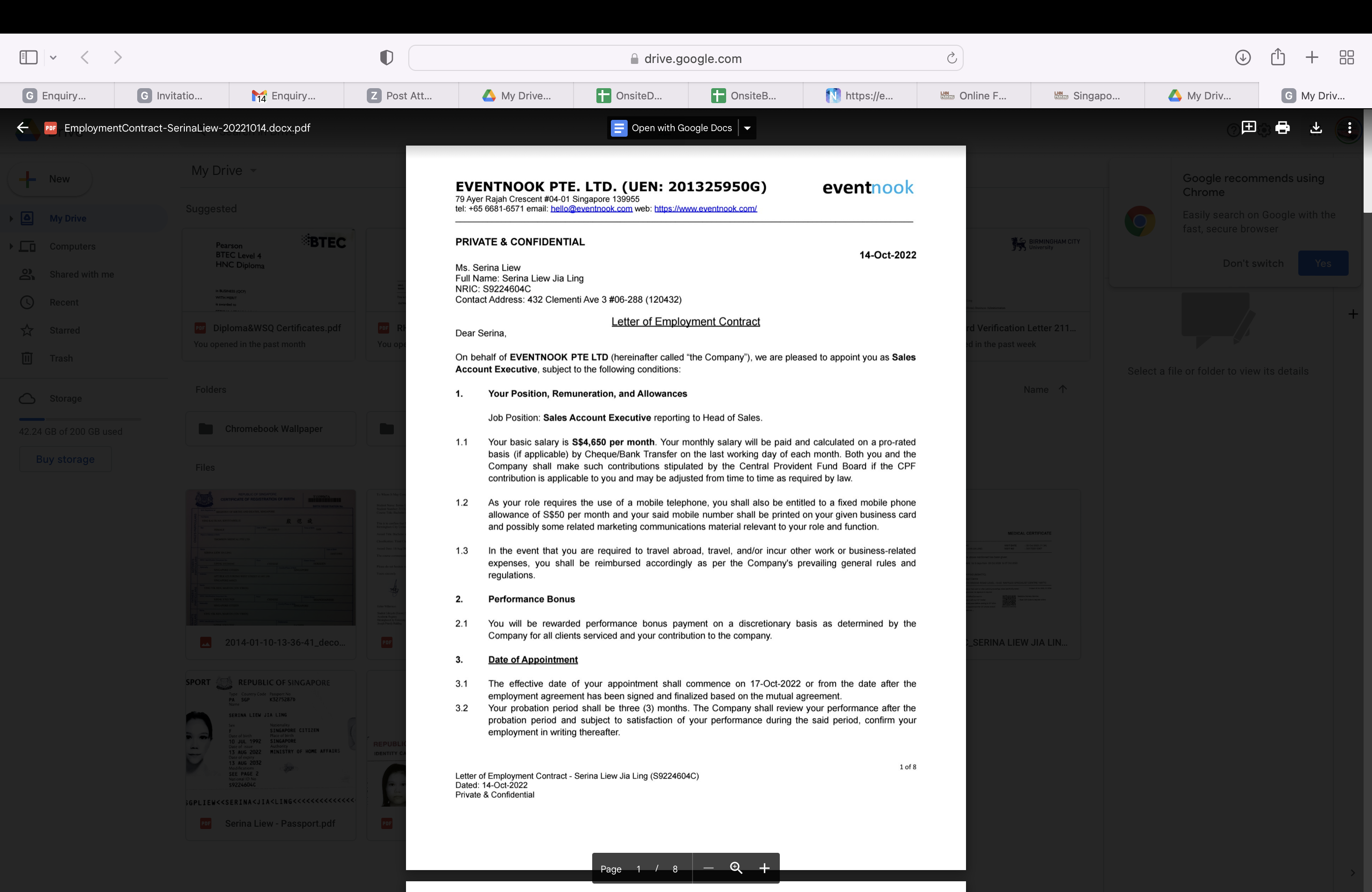1372x892 pixels.
Task: Switch to the Singapo... tab
Action: [x=1088, y=96]
